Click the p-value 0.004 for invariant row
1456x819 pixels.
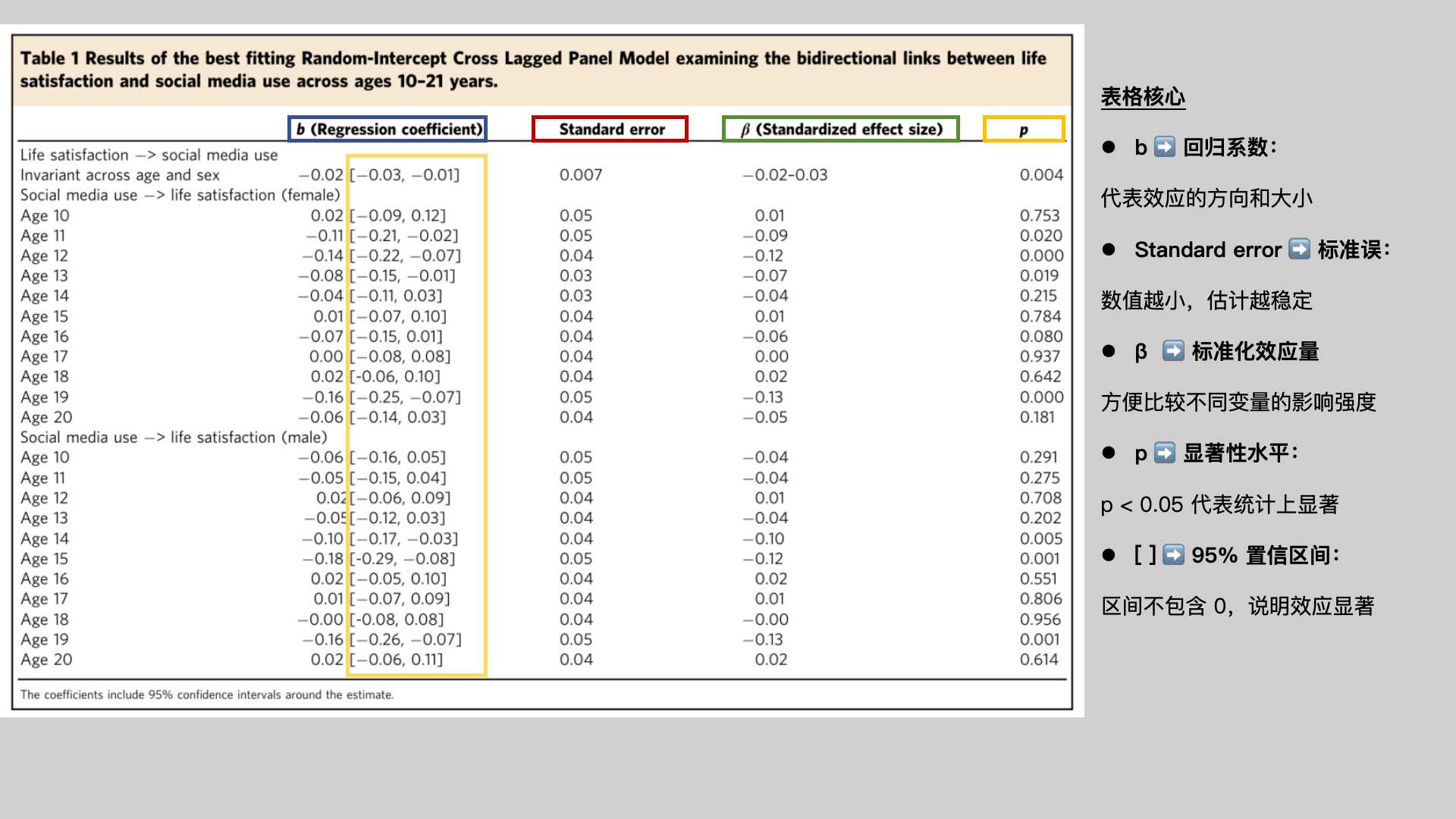[1040, 175]
